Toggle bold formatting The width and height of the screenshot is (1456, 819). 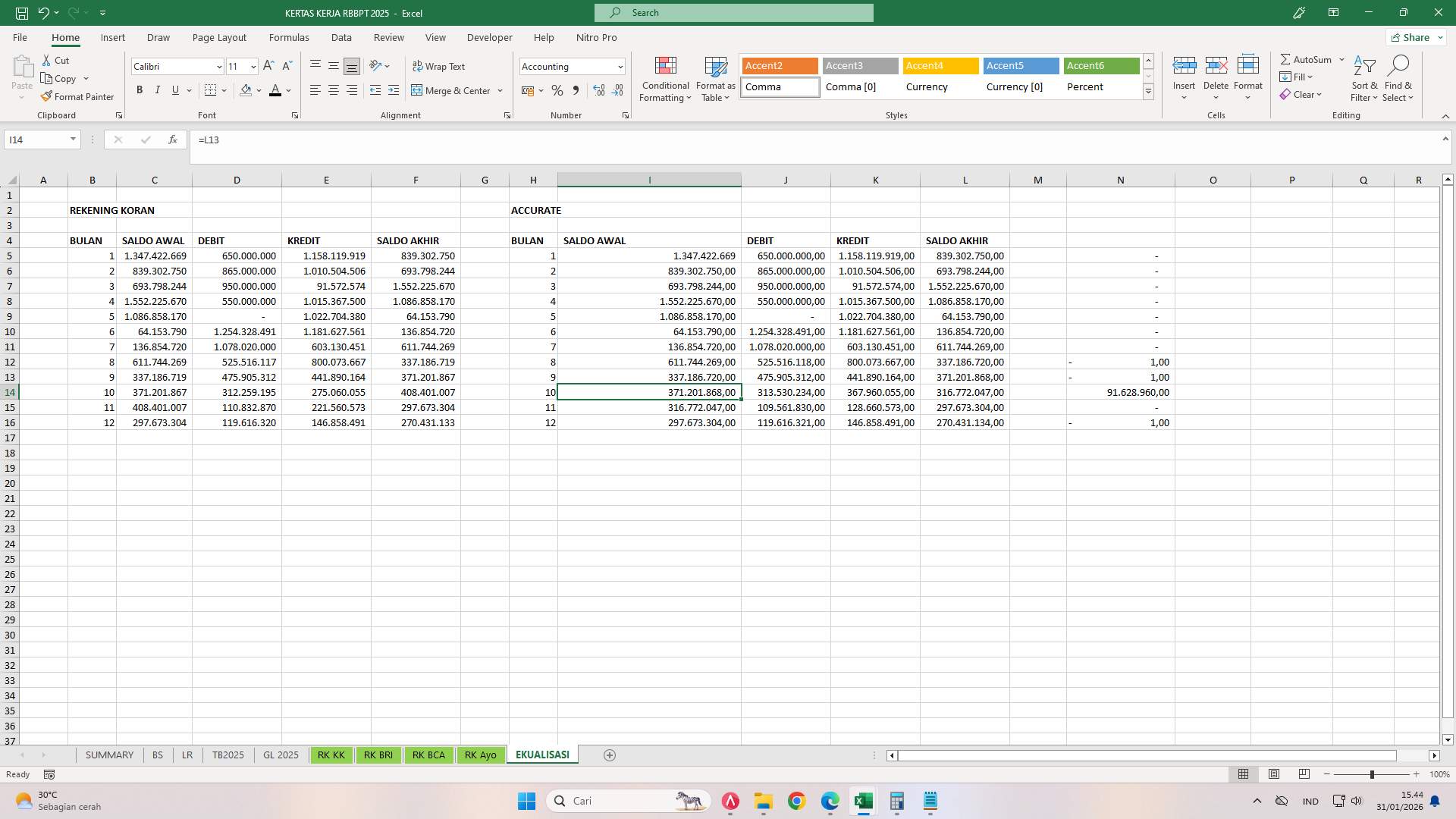140,90
